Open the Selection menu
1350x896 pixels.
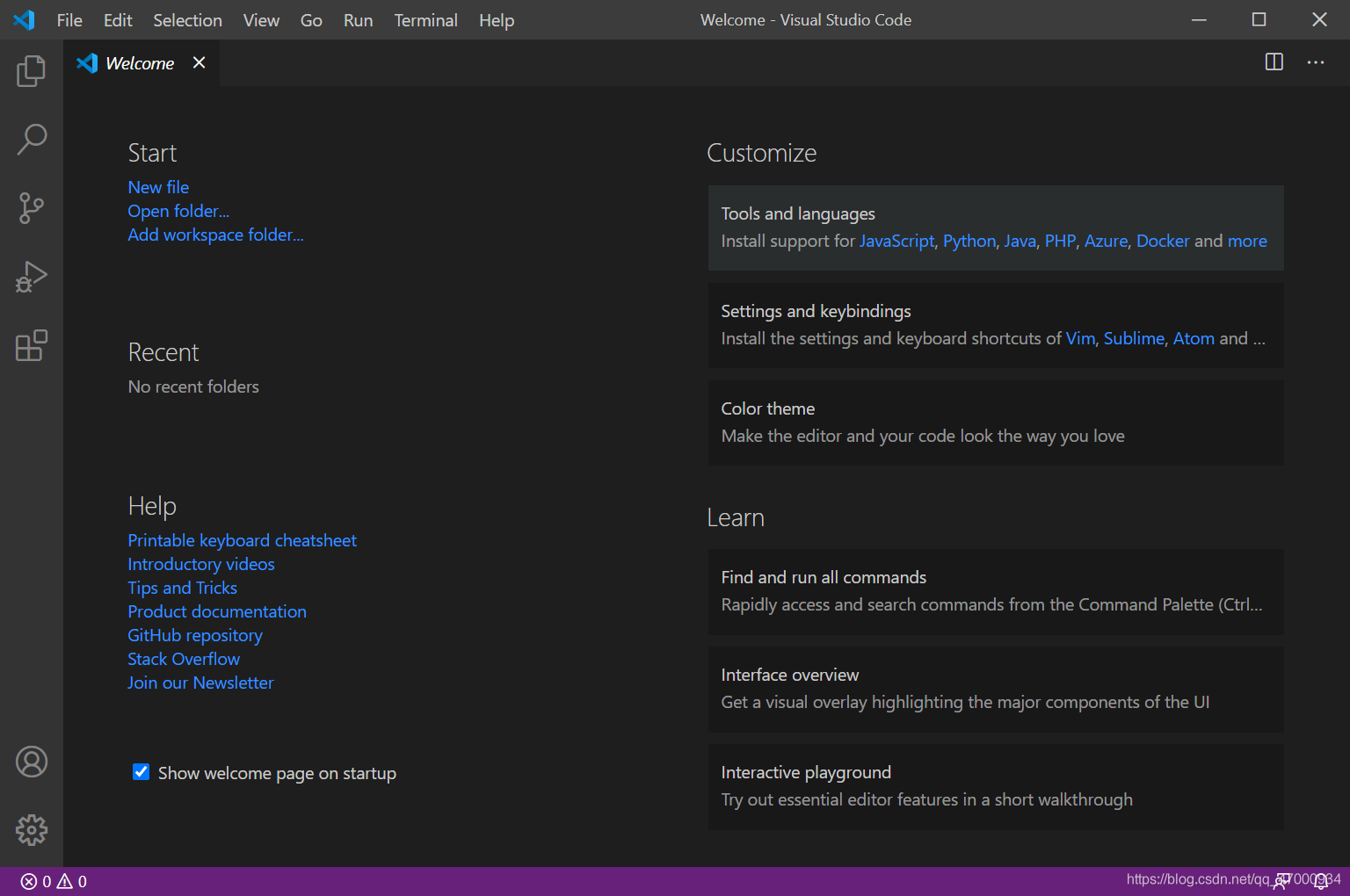coord(187,20)
